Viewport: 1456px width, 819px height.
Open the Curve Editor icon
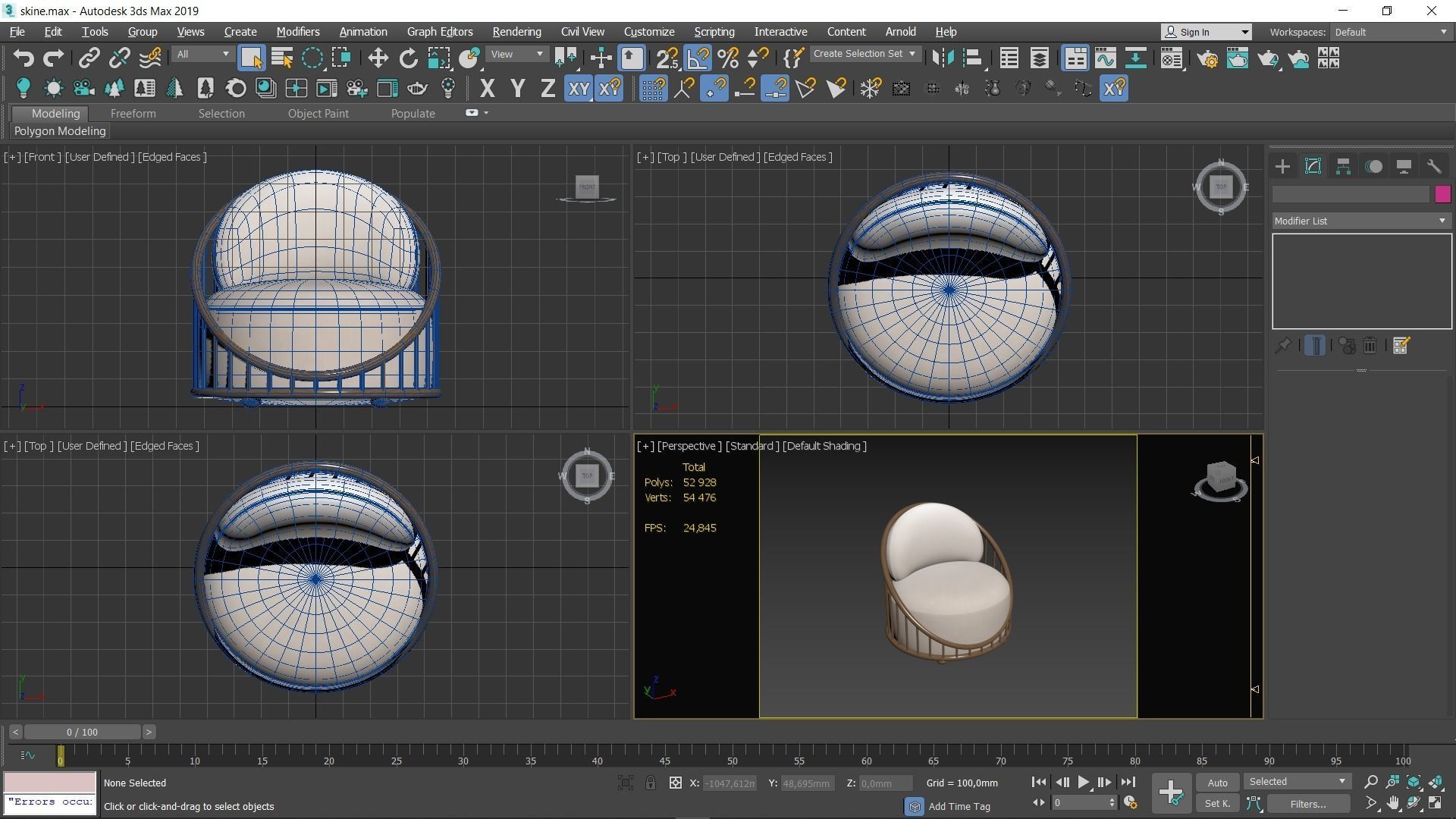[x=1106, y=58]
